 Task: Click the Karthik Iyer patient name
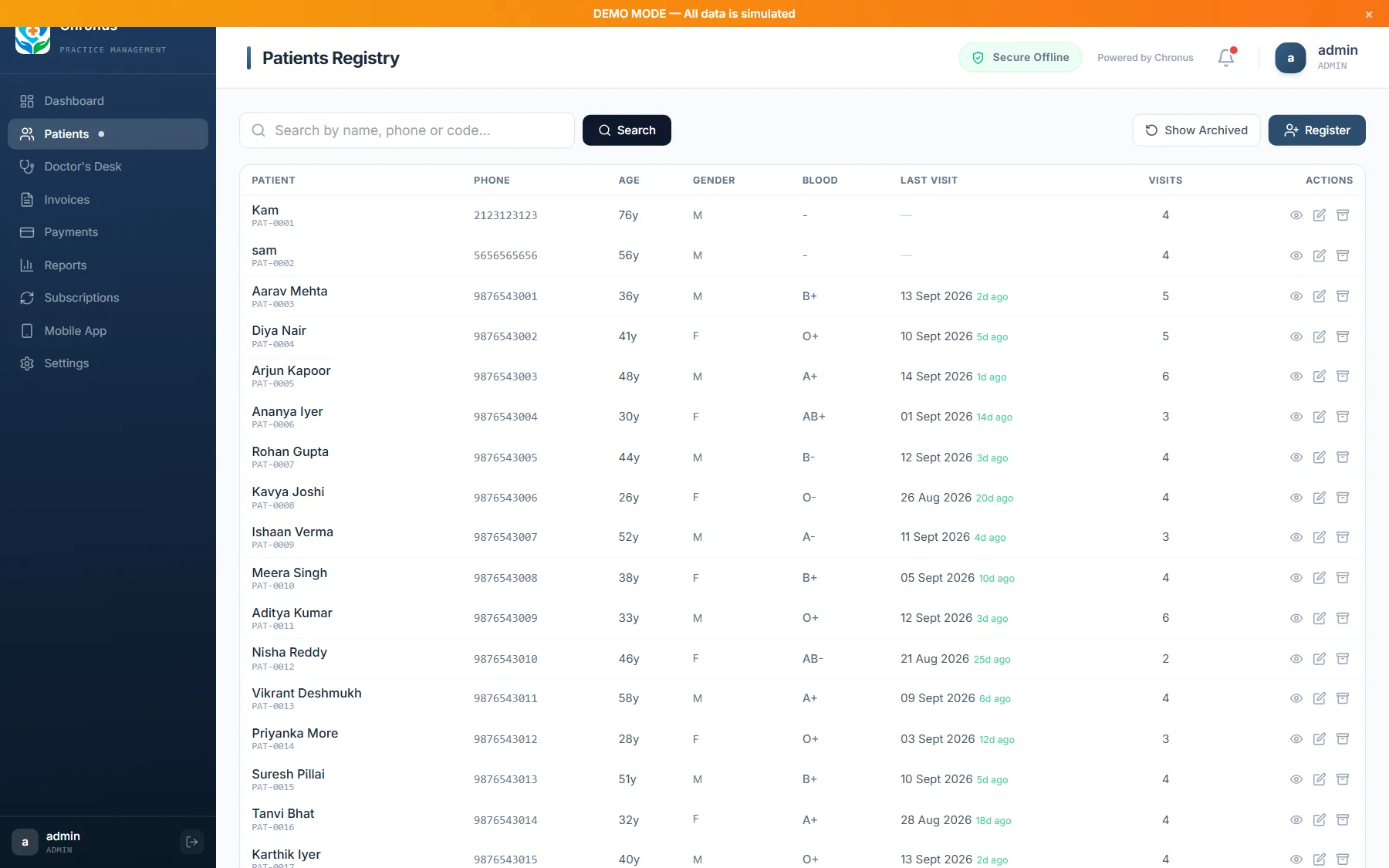[x=286, y=854]
